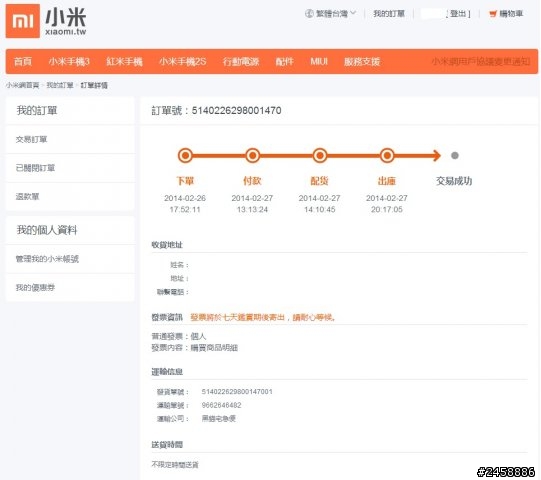The width and height of the screenshot is (541, 480).
Task: Click the 13:13:24 payment timestamp
Action: [252, 209]
